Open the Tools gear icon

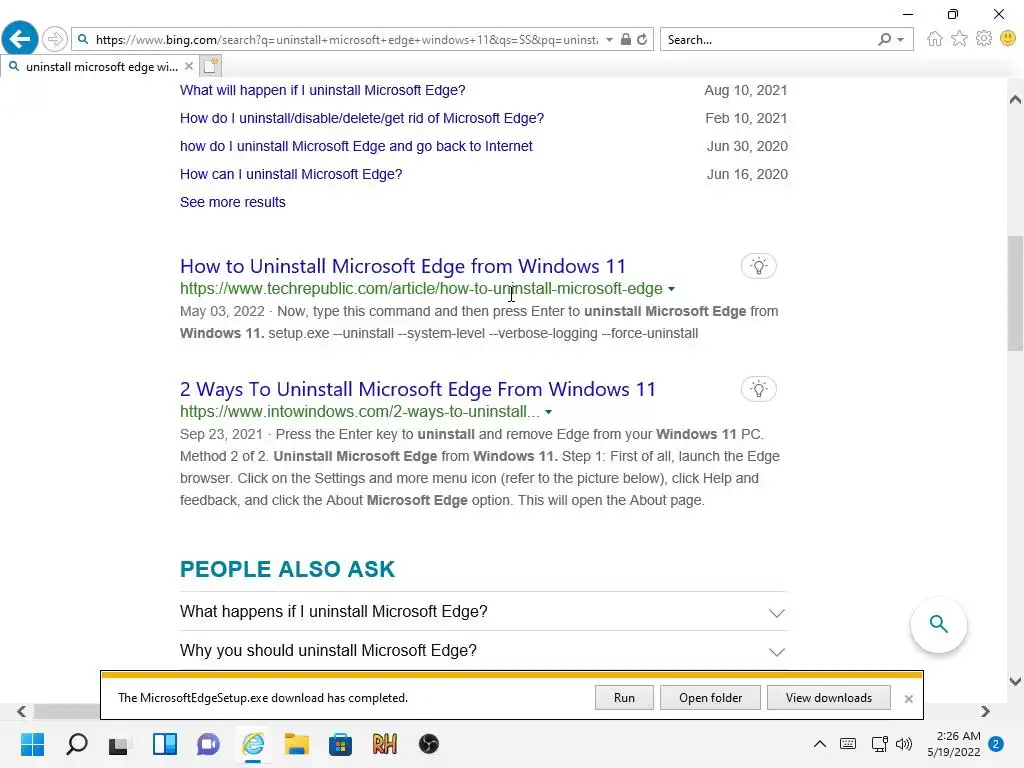pos(984,39)
